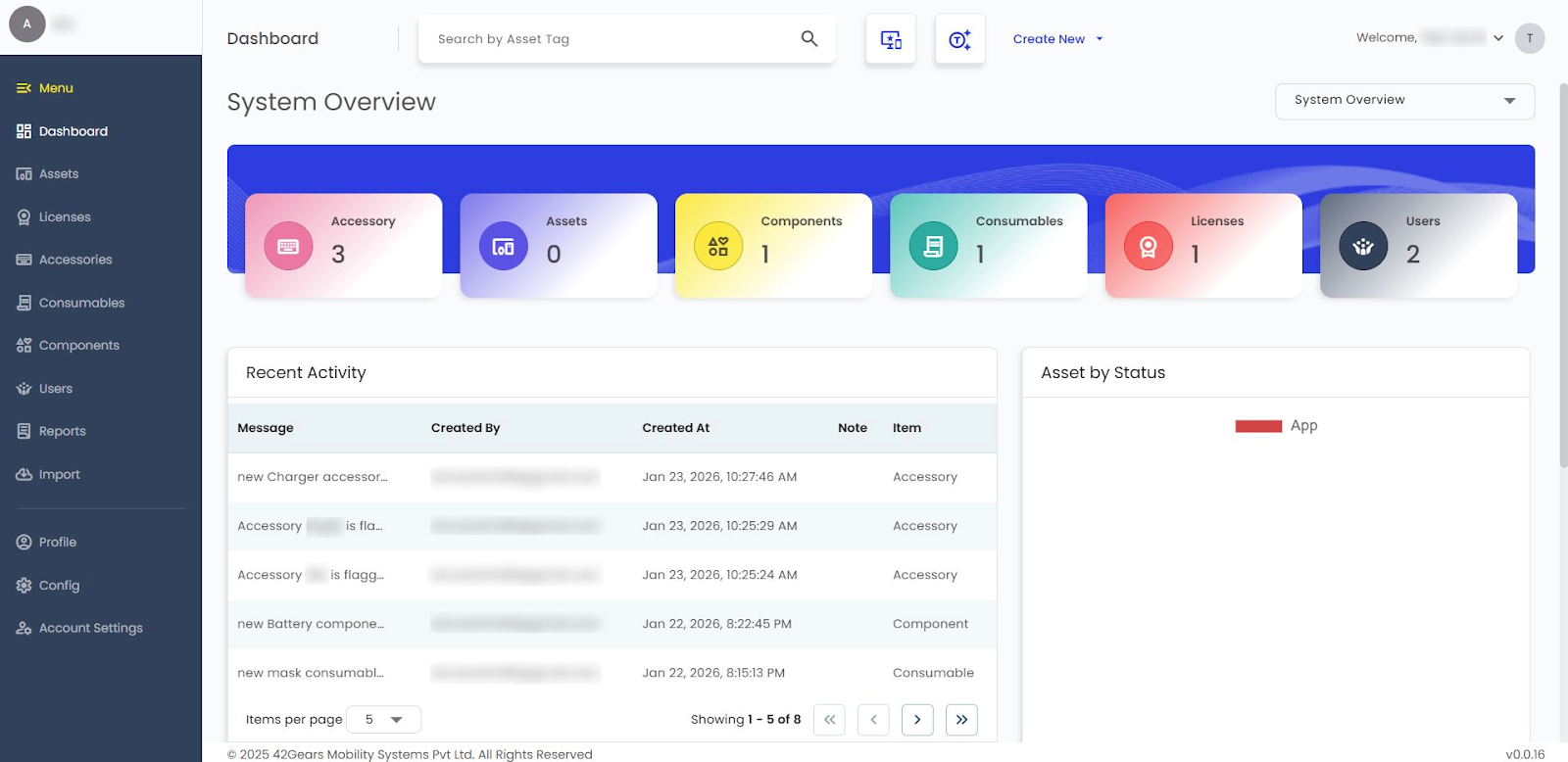The height and width of the screenshot is (762, 1568).
Task: Click the Search by Asset Tag field
Action: [x=608, y=39]
